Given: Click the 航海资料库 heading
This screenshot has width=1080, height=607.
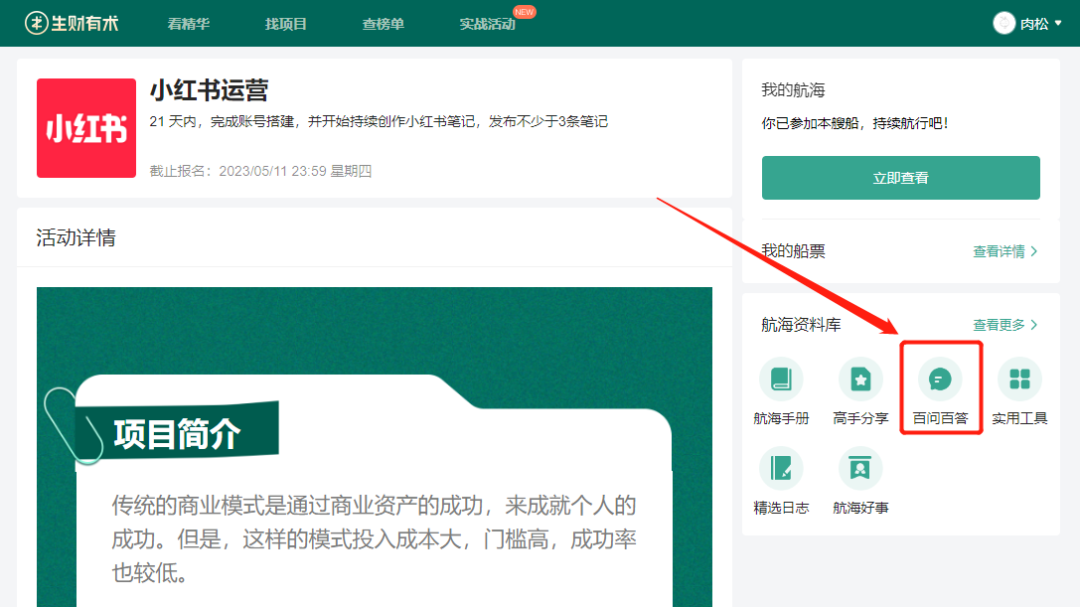Looking at the screenshot, I should coord(801,325).
